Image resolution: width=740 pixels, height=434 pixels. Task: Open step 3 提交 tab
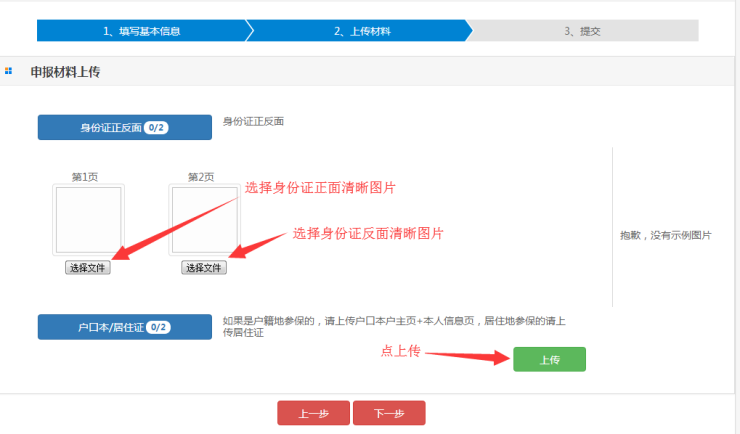(583, 31)
